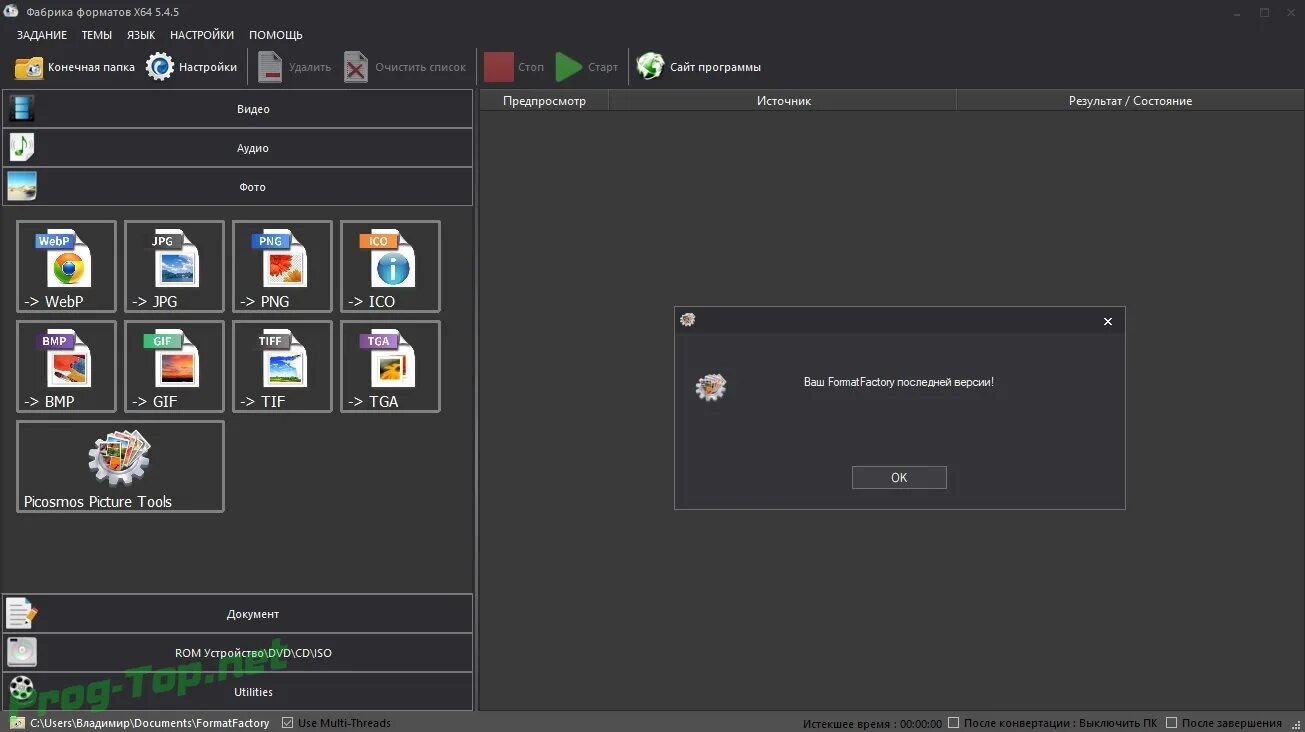The width and height of the screenshot is (1305, 732).
Task: Select the -> BMP conversion icon
Action: 66,367
